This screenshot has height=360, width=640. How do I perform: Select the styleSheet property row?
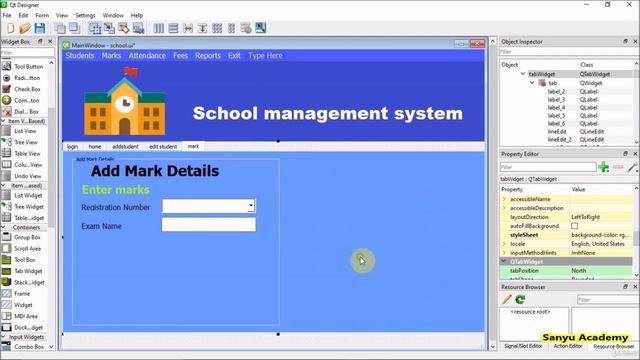(566, 235)
